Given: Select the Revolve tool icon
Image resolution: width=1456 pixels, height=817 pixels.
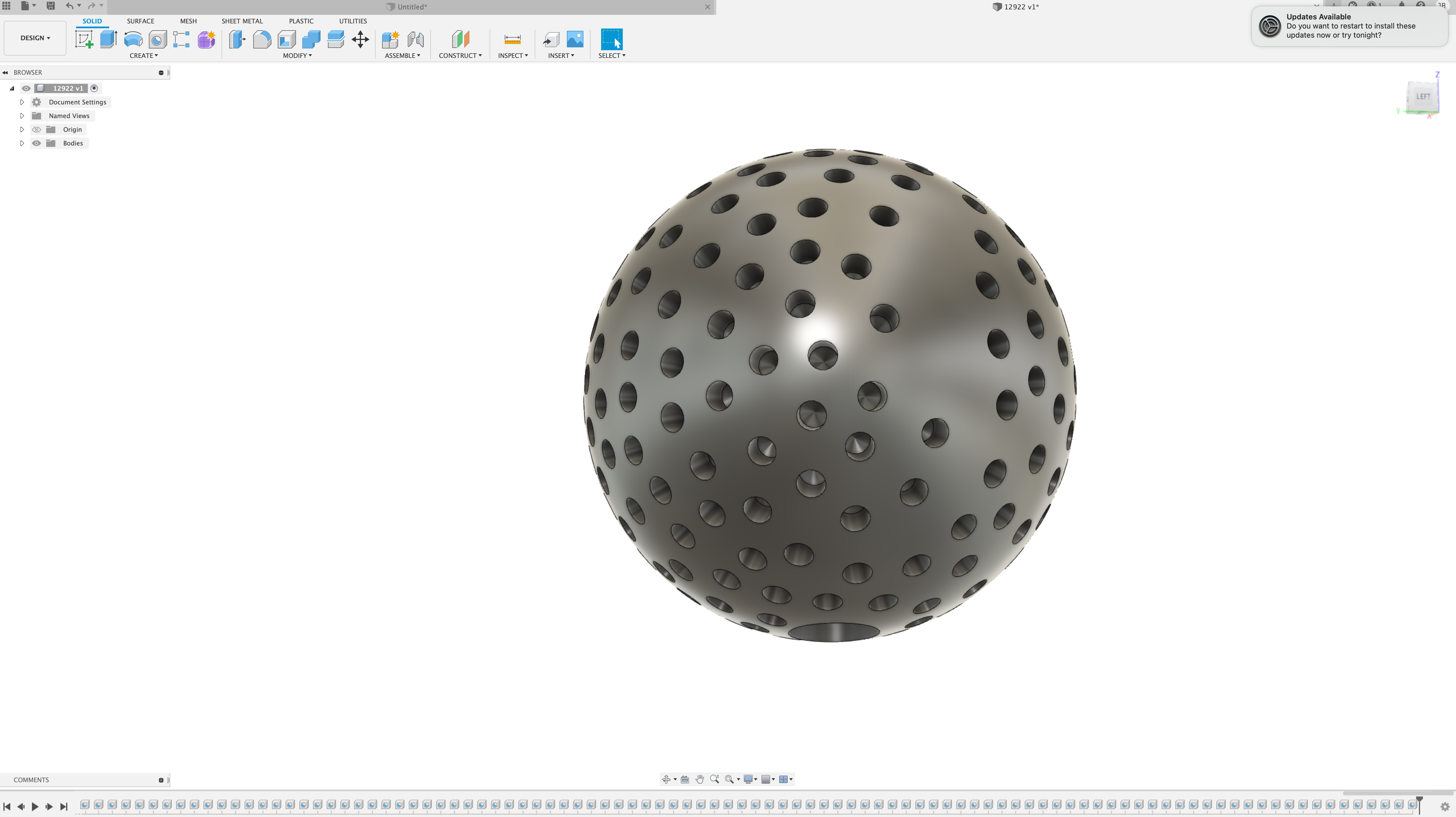Looking at the screenshot, I should click(133, 40).
